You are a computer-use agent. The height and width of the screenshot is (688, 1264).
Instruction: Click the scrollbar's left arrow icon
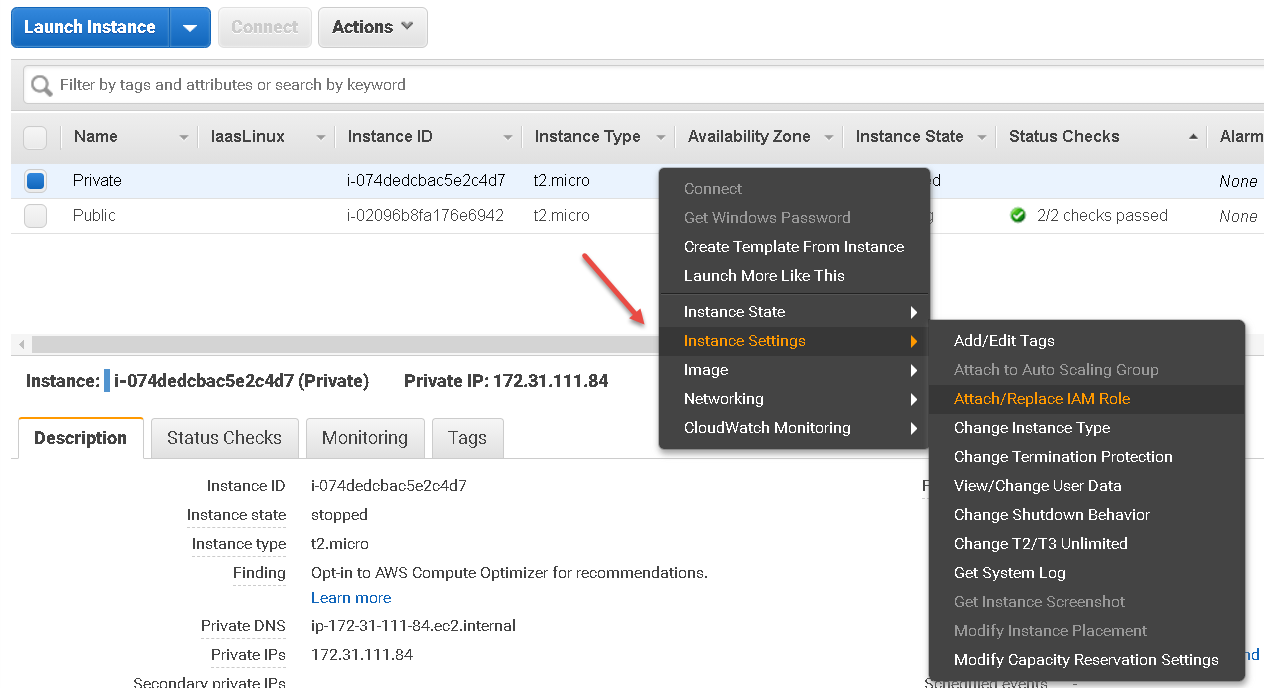click(21, 343)
